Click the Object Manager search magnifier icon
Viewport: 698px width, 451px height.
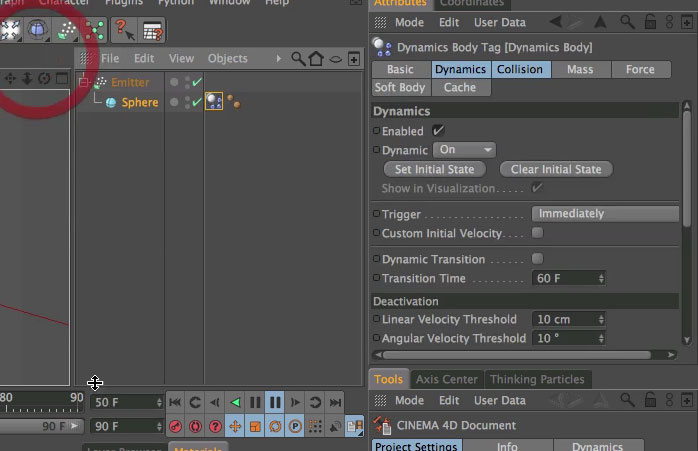298,59
